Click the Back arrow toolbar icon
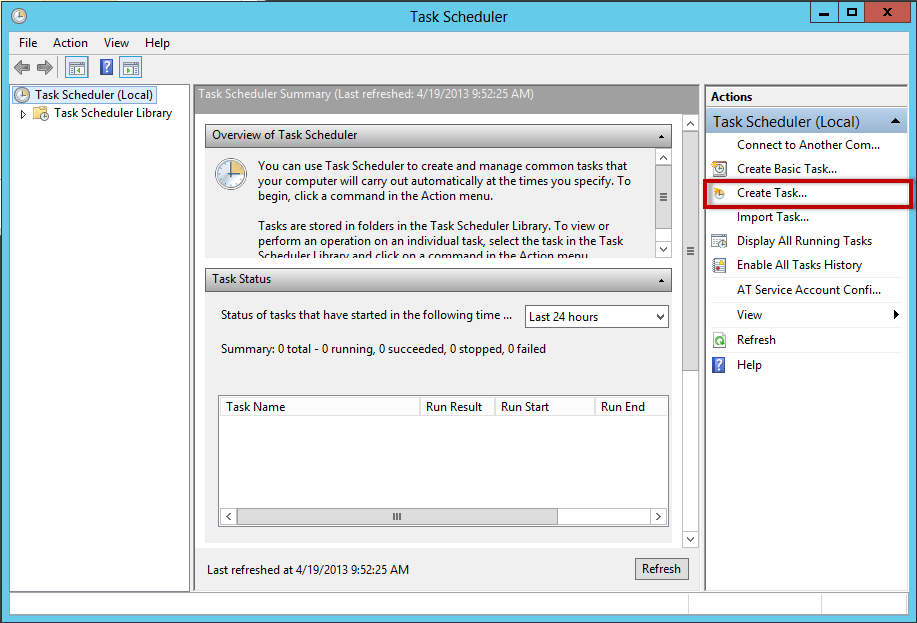917x623 pixels. pos(22,67)
